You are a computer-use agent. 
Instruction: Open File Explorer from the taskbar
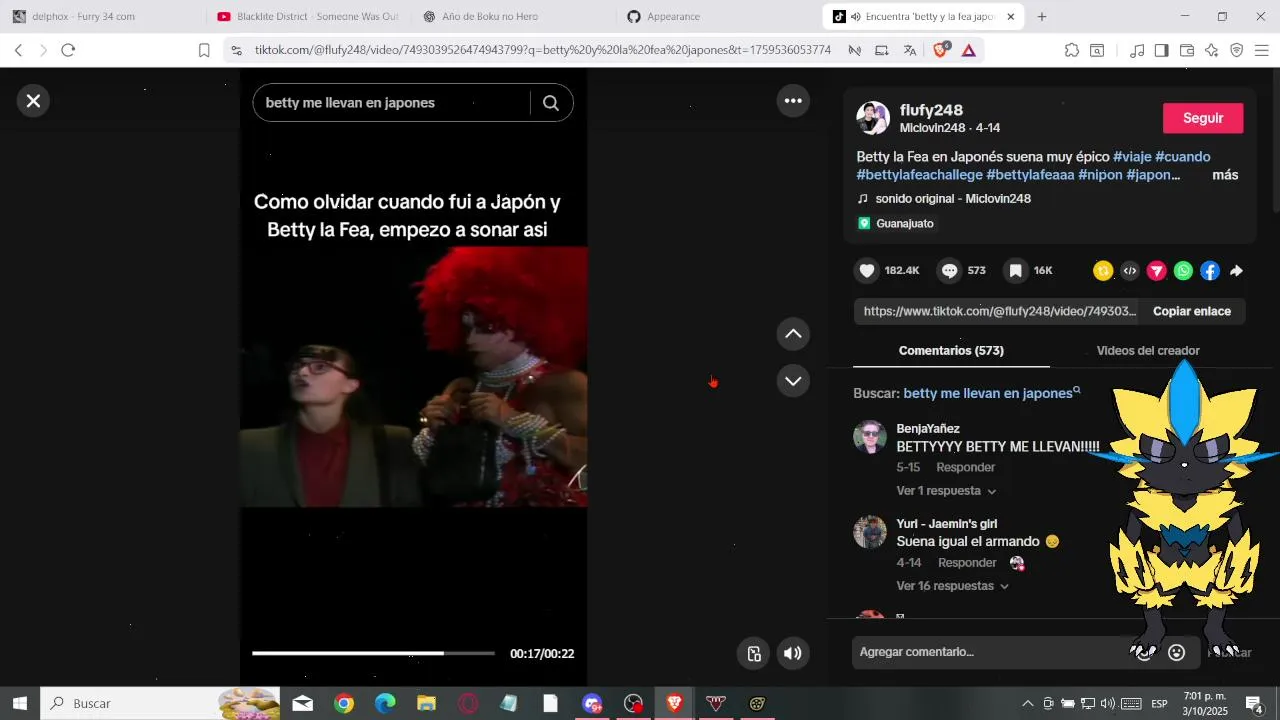pyautogui.click(x=427, y=704)
